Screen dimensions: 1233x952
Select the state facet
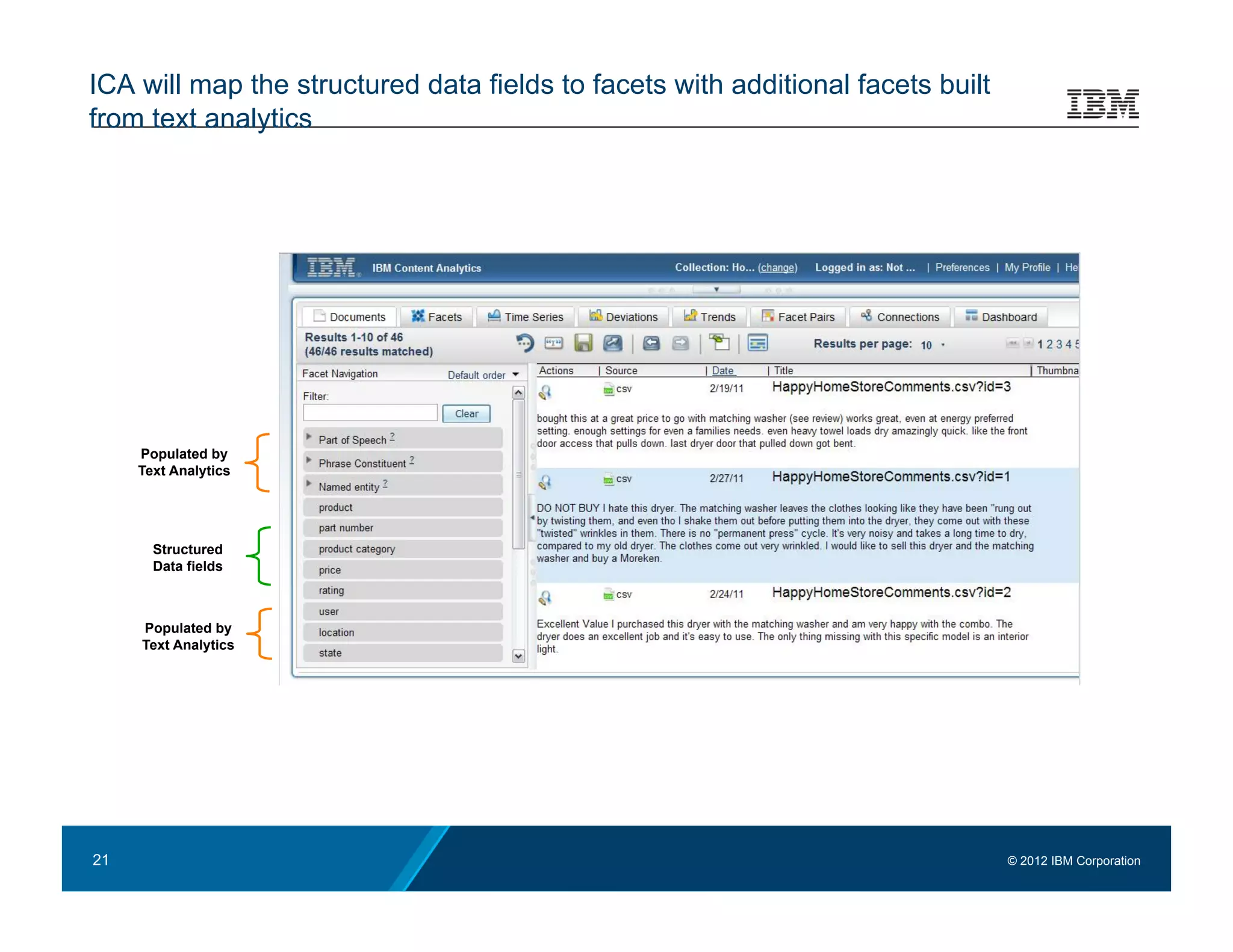[x=403, y=653]
